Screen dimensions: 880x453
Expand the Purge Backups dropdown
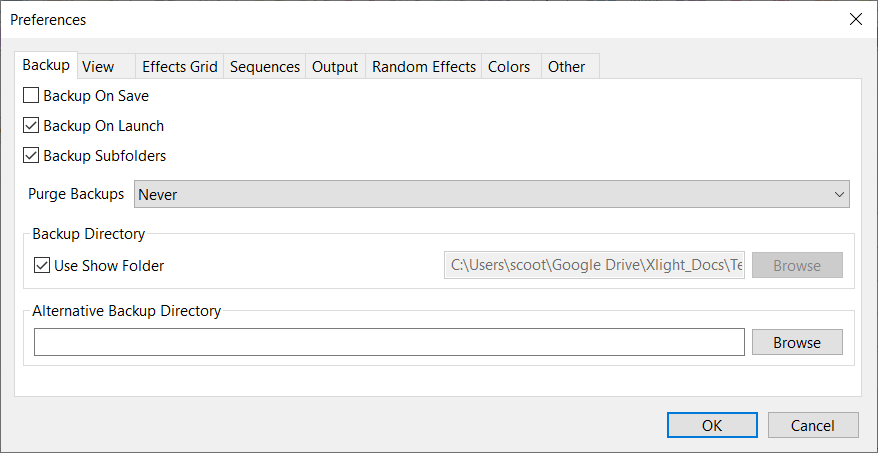tap(492, 194)
